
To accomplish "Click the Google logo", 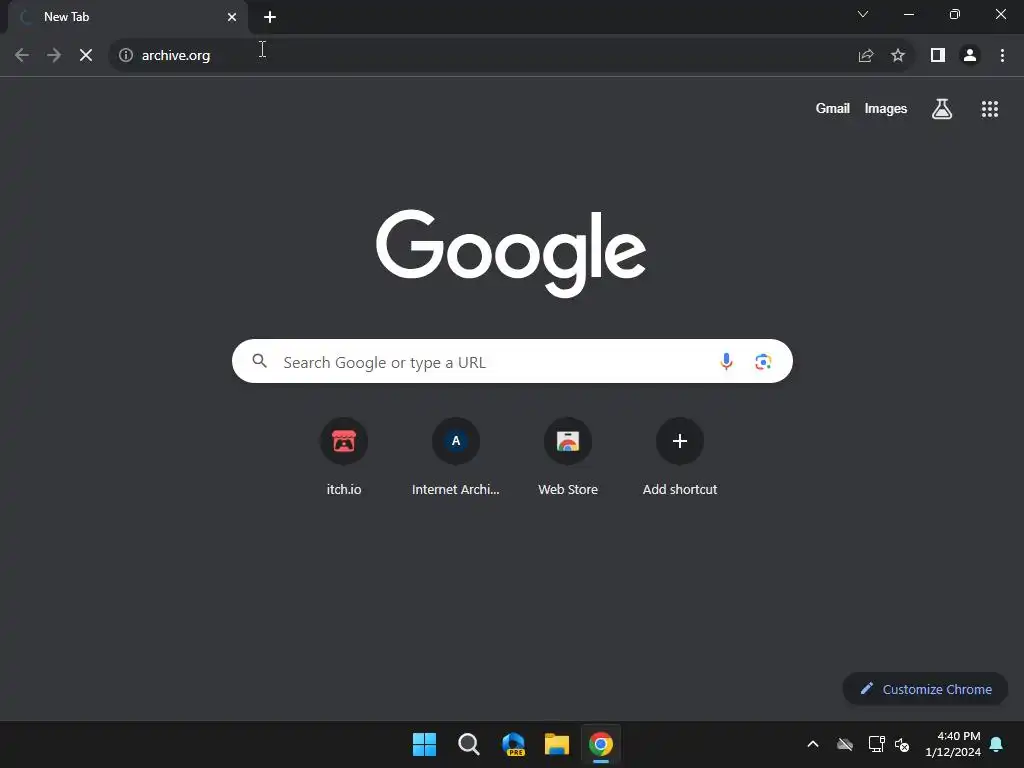I will (511, 253).
